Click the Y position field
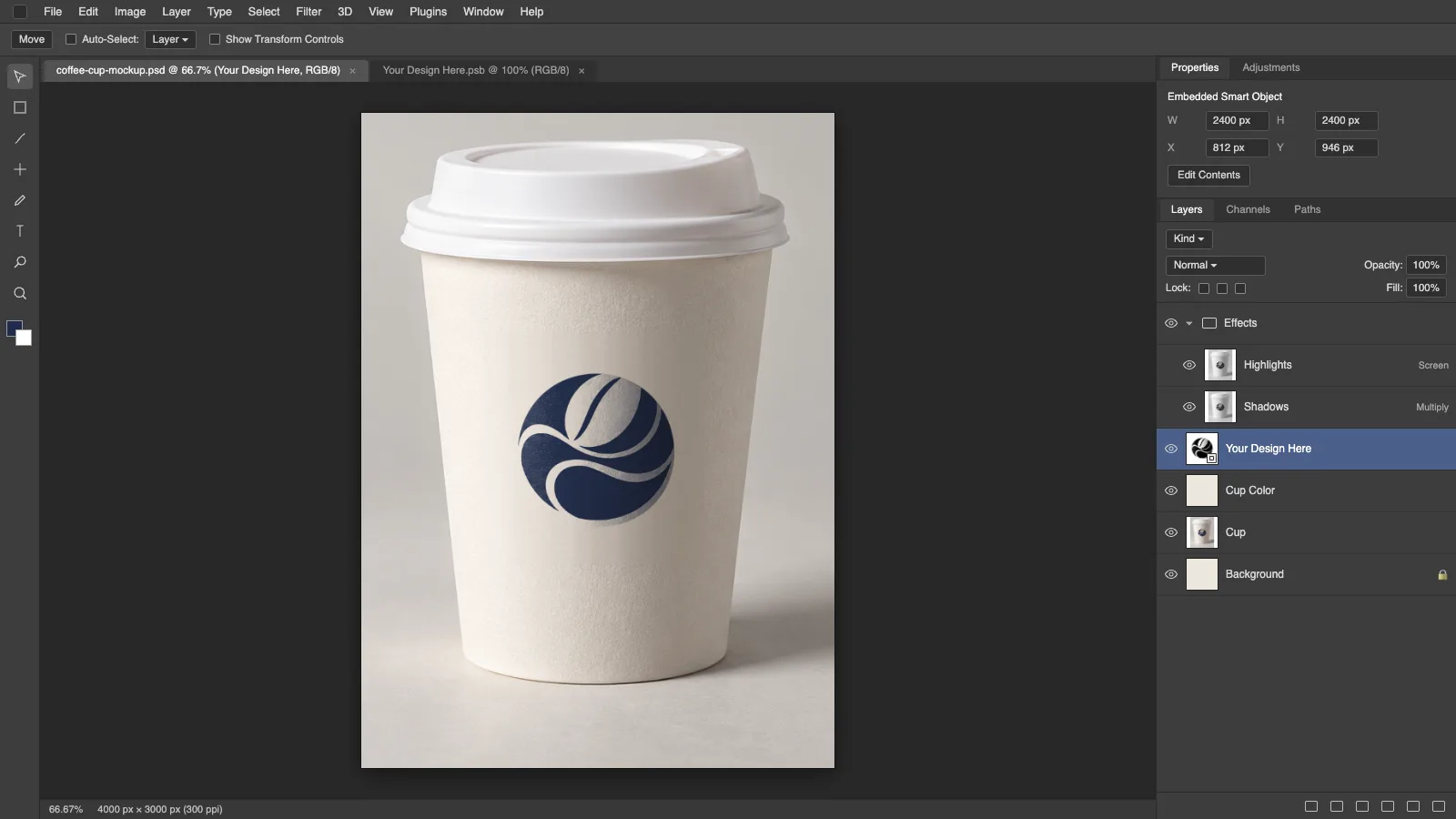Screen dimensions: 1456x819 tap(1346, 147)
